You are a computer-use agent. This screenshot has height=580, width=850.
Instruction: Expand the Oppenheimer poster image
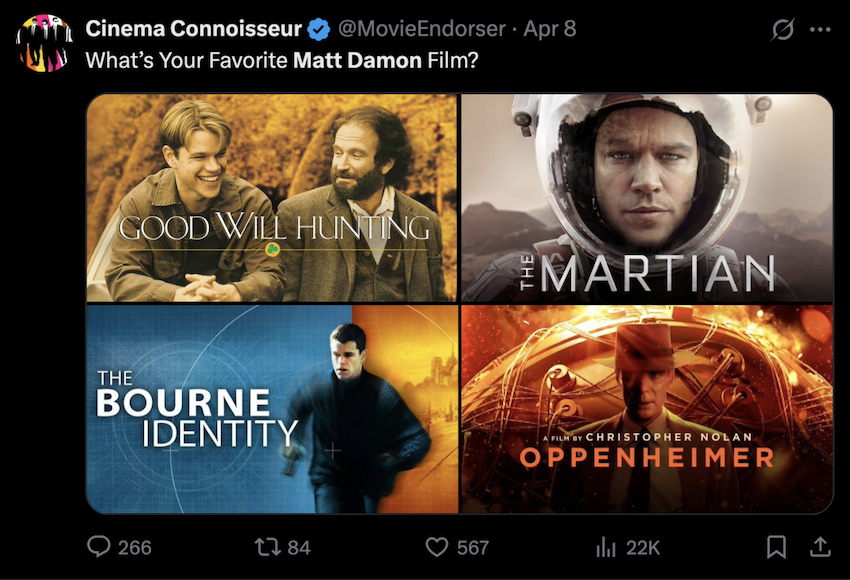[x=647, y=409]
